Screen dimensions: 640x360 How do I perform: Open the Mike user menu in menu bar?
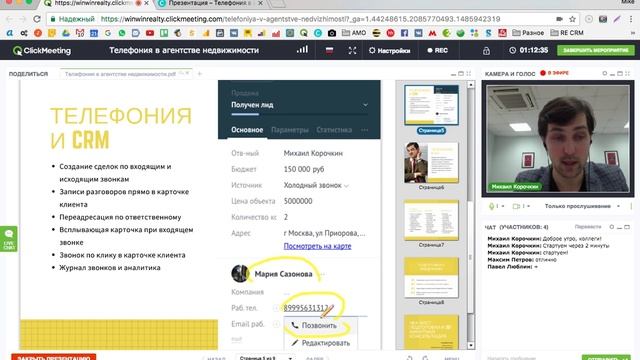[627, 2]
